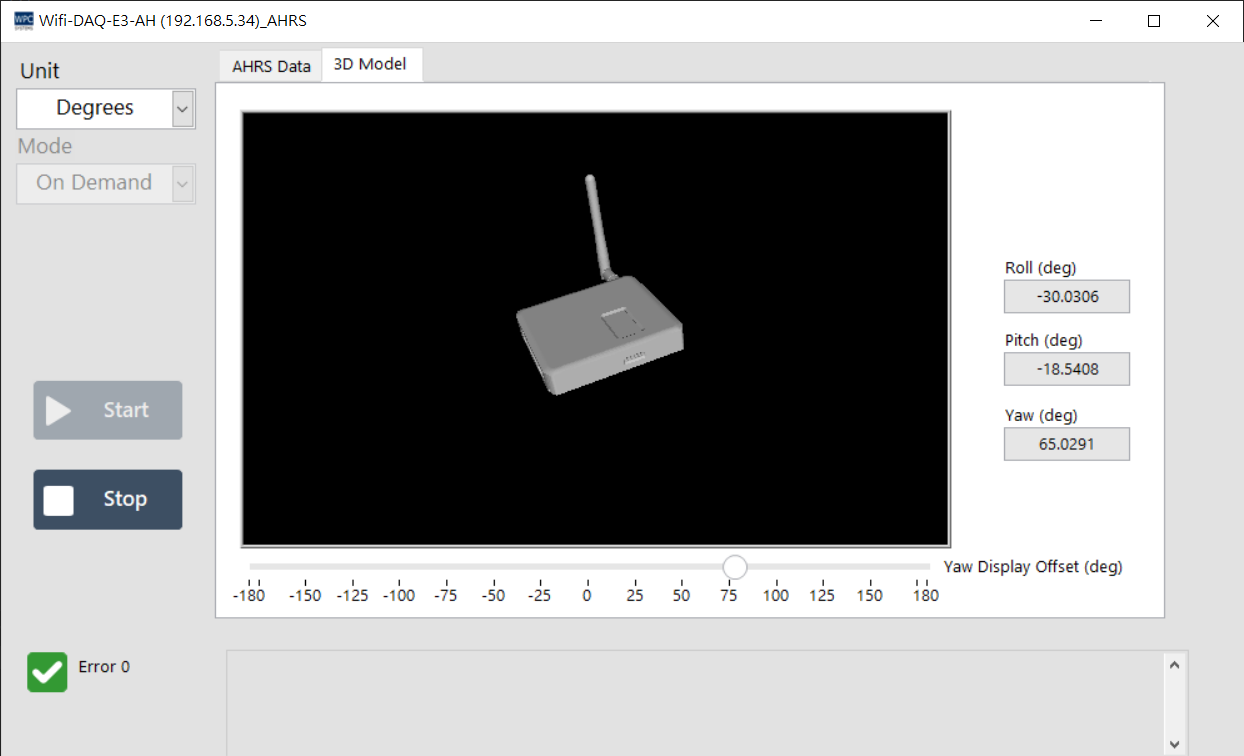Click the Pitch (deg) value field
This screenshot has width=1244, height=756.
click(x=1067, y=369)
